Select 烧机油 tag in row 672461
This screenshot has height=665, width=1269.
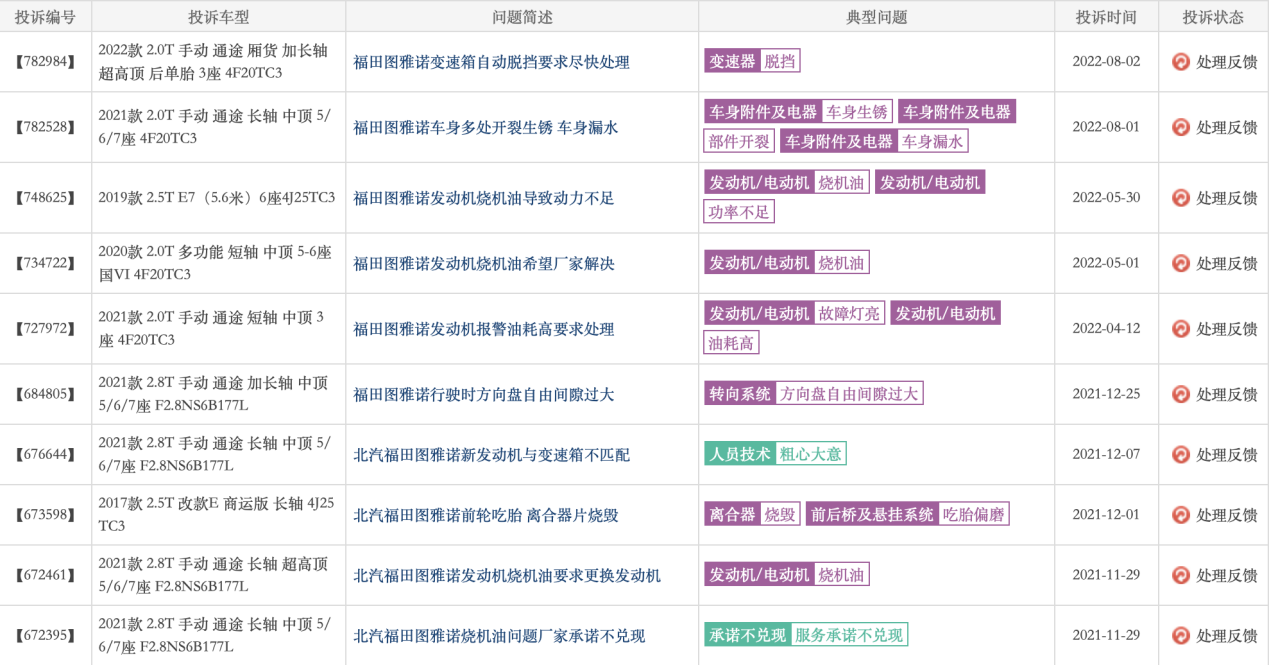click(842, 574)
